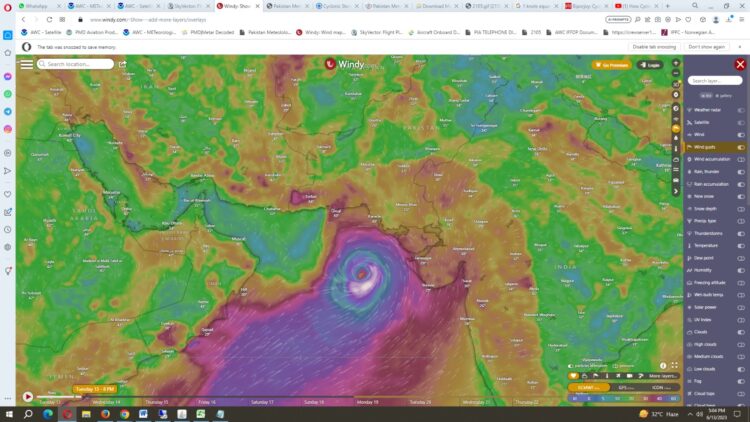Toggle the Rain, thunder switch
Viewport: 750px width, 422px height.
741,172
